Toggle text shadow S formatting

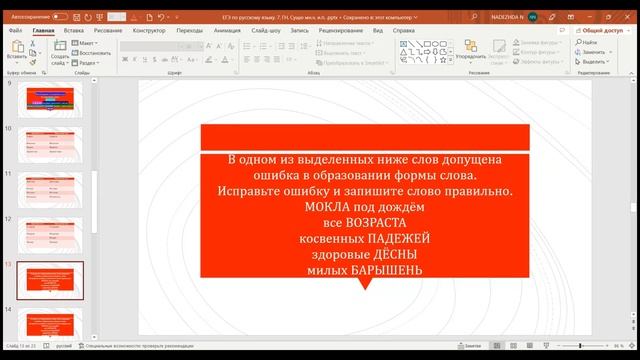[x=154, y=60]
